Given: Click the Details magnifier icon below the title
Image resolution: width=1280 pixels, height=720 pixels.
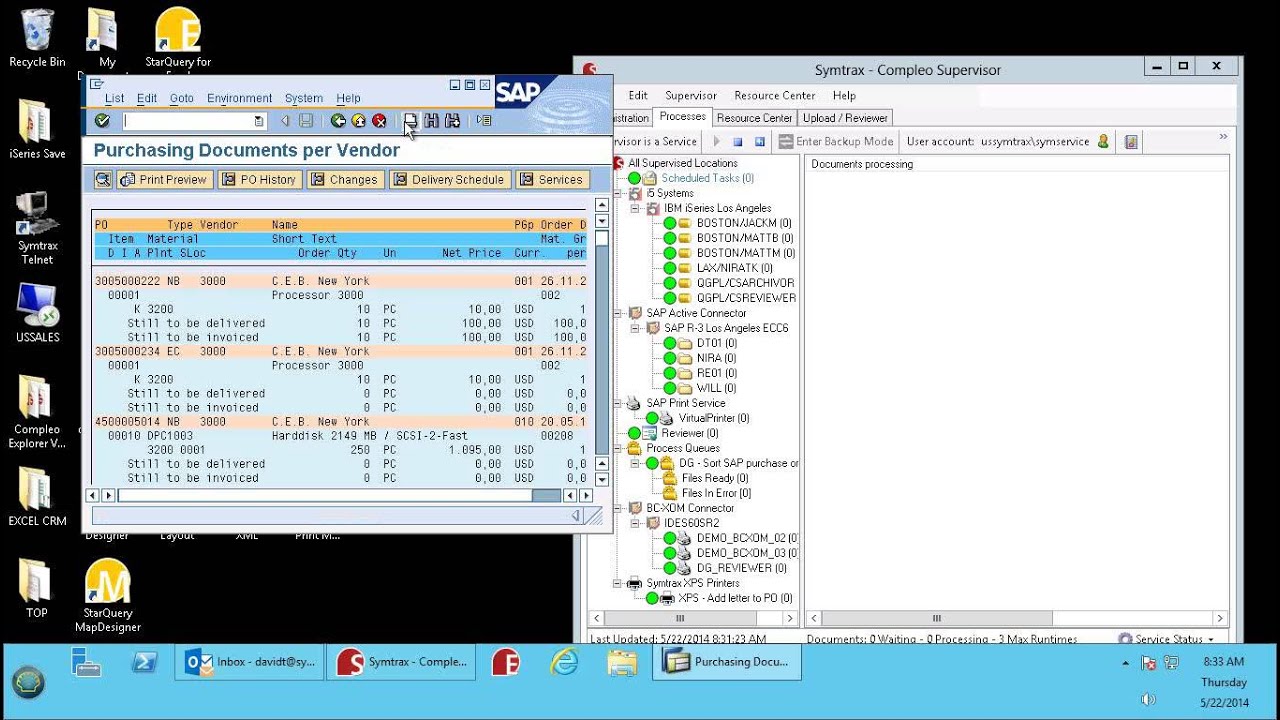Looking at the screenshot, I should (x=102, y=180).
